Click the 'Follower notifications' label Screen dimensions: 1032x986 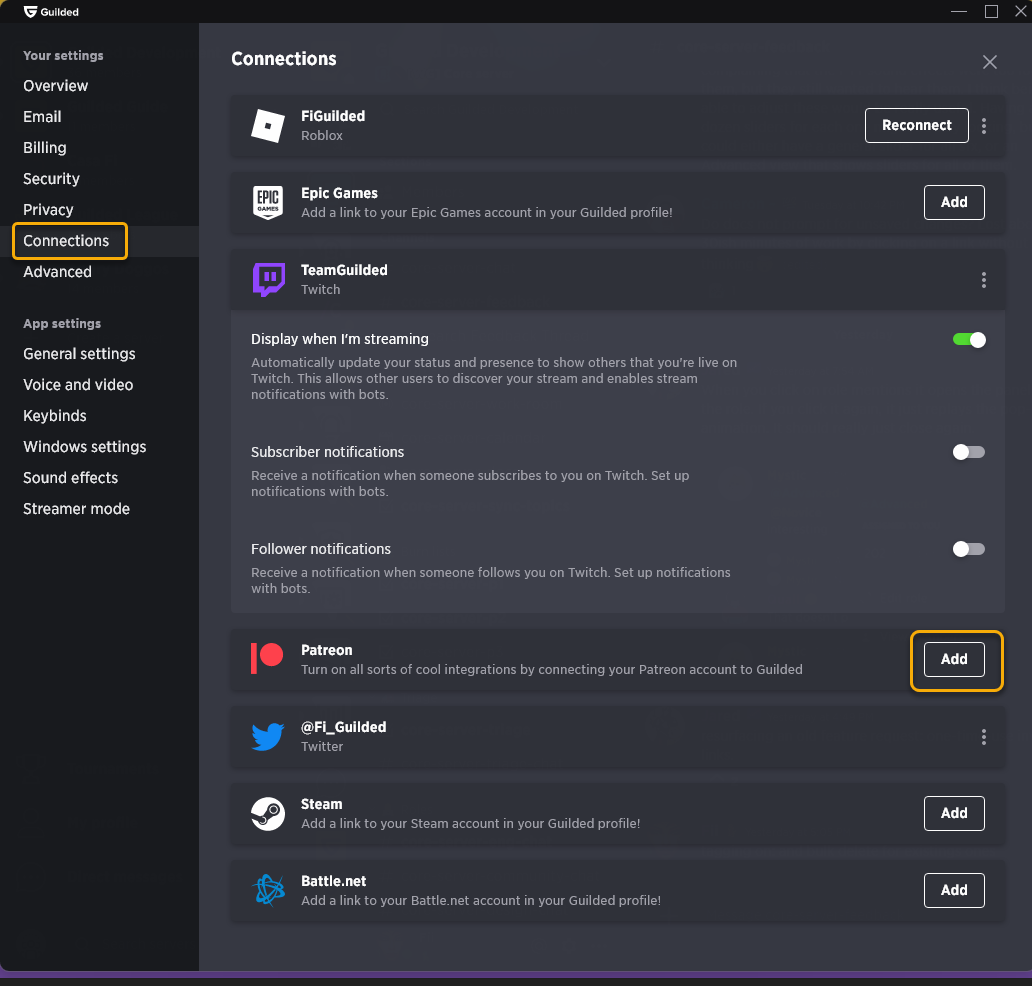tap(321, 548)
